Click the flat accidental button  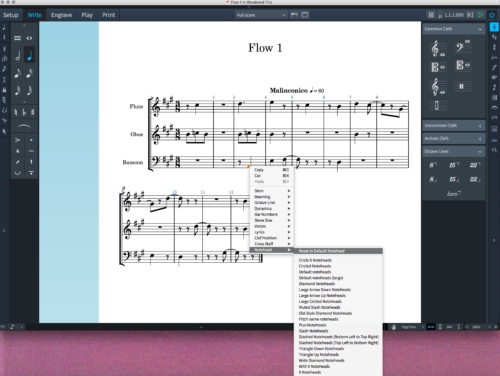click(24, 112)
